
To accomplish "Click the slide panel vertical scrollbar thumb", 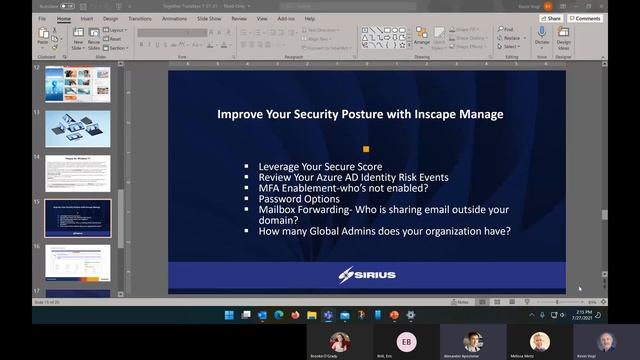I will click(x=120, y=219).
